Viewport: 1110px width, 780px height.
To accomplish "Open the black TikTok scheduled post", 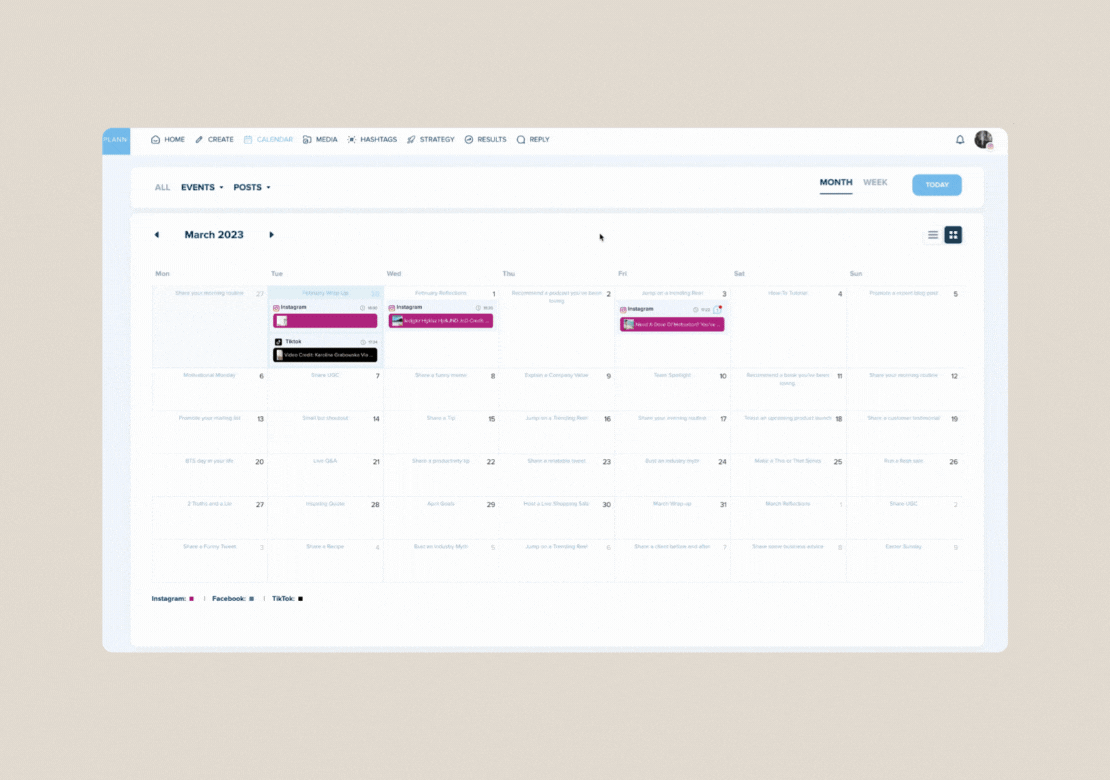I will point(325,355).
